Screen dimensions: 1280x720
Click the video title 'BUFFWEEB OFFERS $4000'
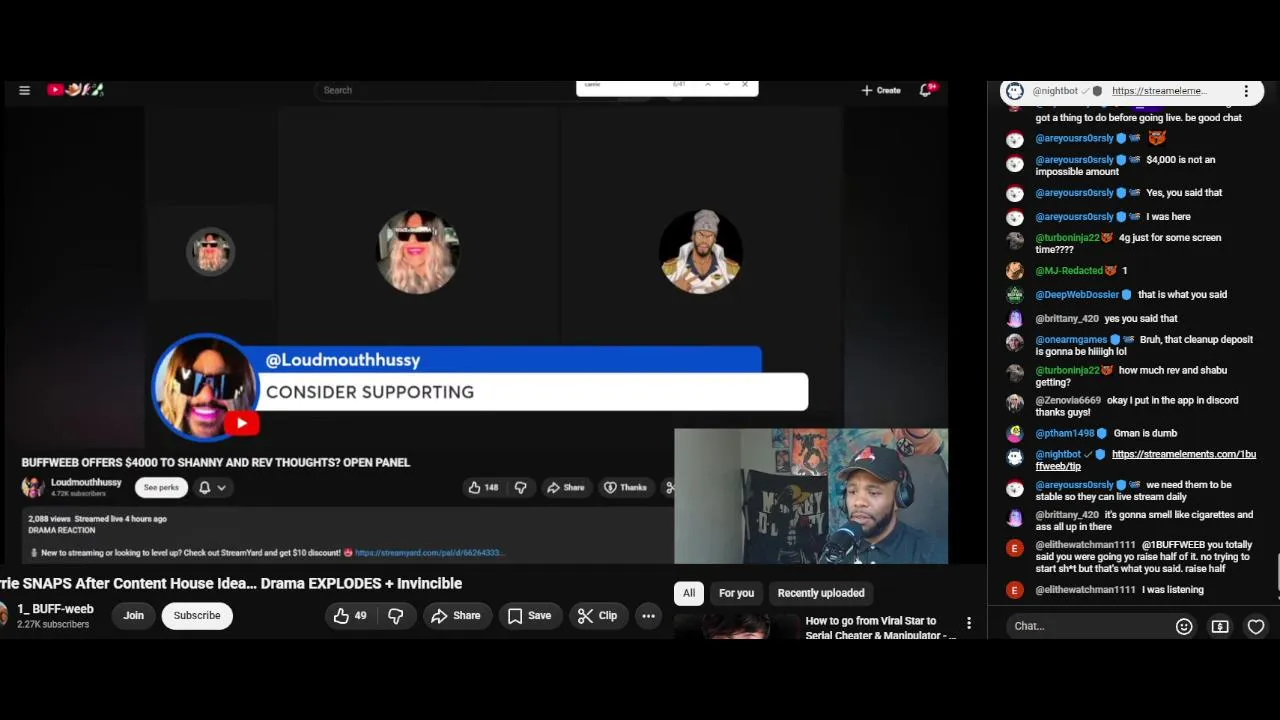[x=216, y=463]
